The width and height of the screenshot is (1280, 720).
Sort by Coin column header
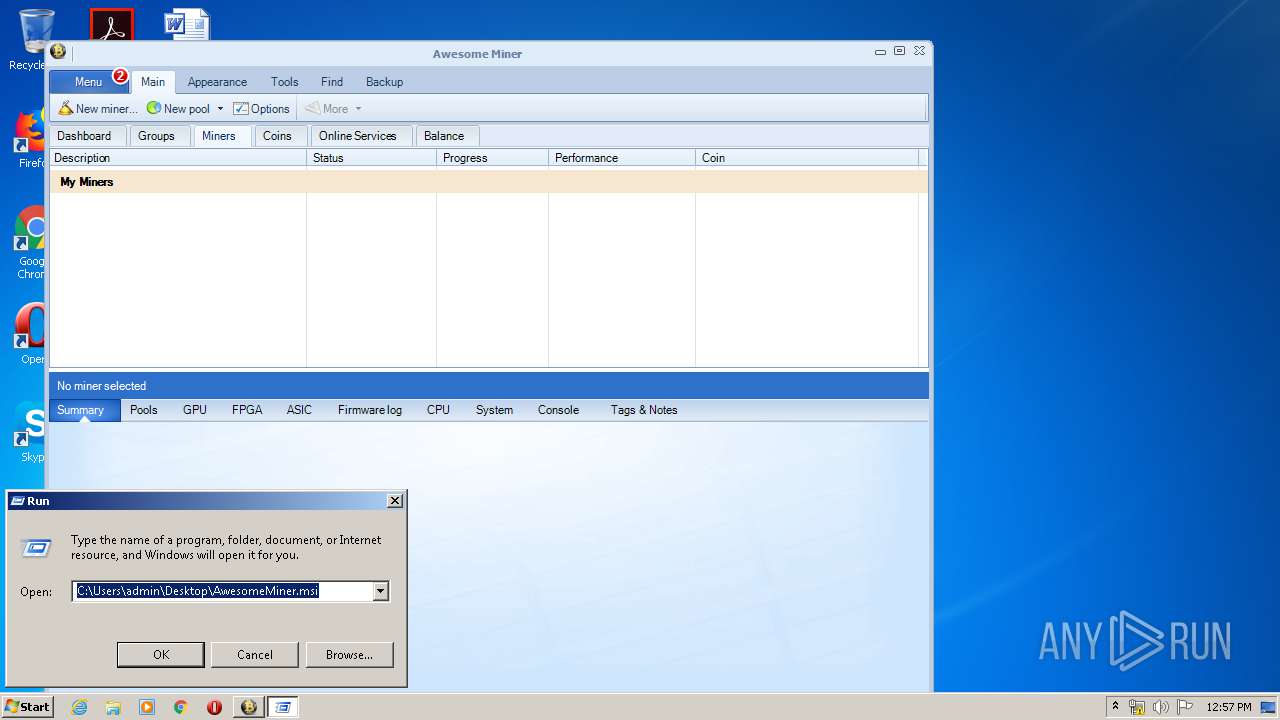pyautogui.click(x=807, y=158)
